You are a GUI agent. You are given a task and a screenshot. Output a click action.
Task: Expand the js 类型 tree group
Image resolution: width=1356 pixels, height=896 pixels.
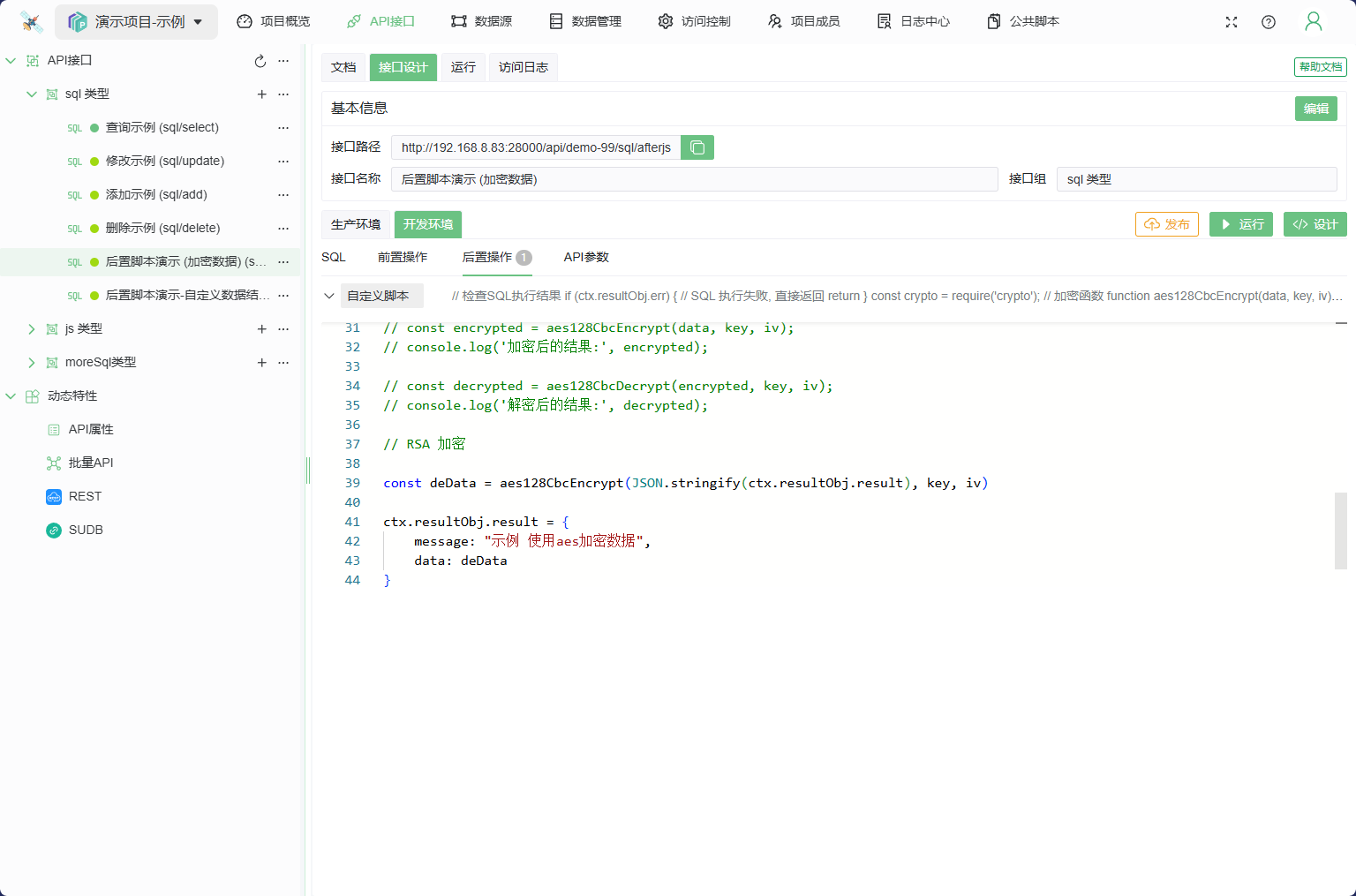32,329
